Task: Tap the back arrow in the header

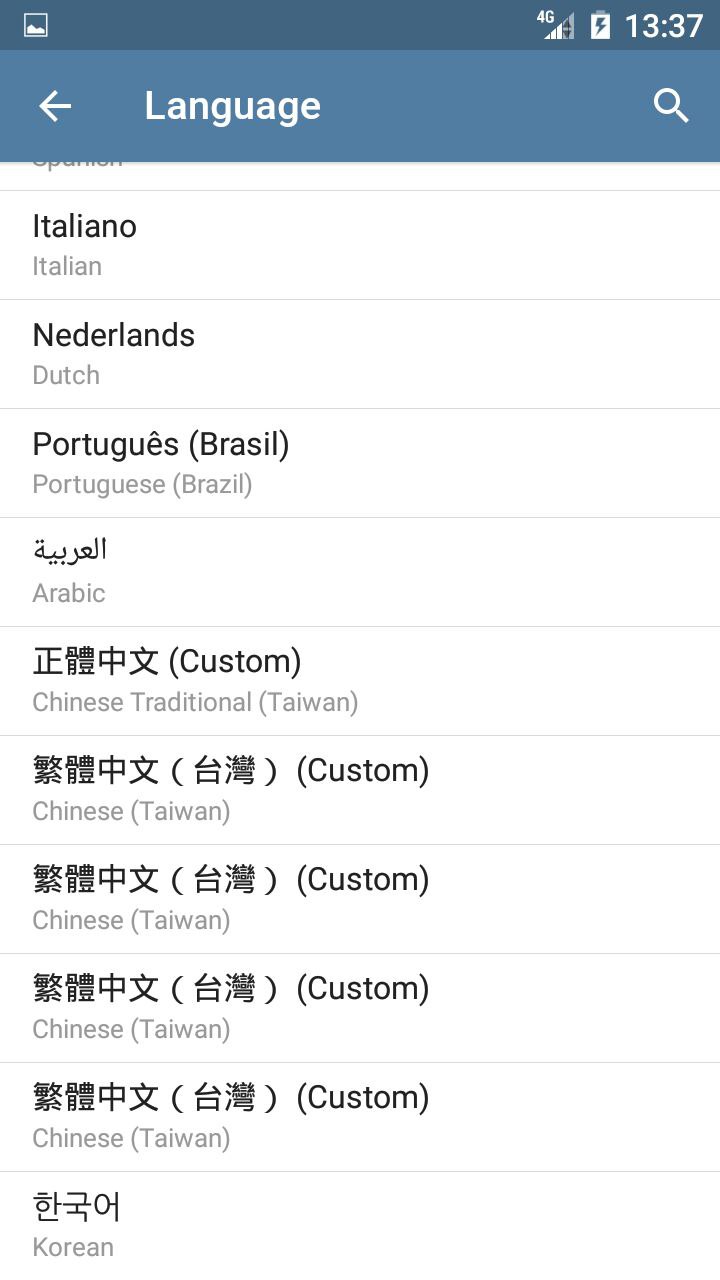Action: coord(55,106)
